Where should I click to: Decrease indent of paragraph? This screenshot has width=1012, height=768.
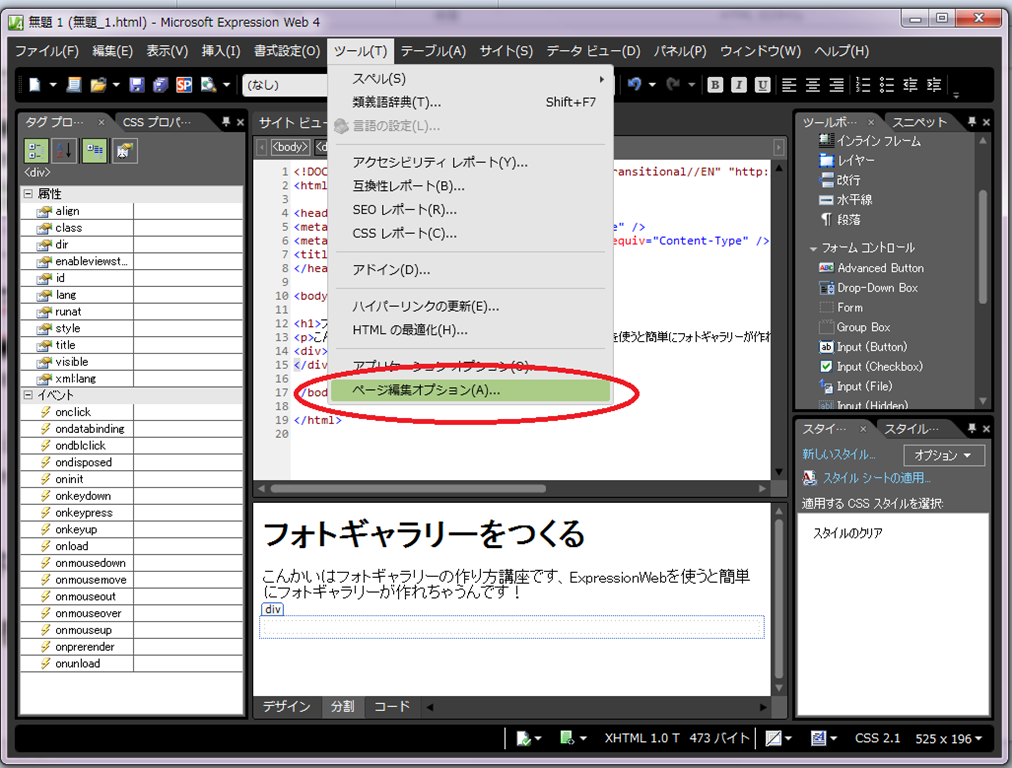point(910,85)
